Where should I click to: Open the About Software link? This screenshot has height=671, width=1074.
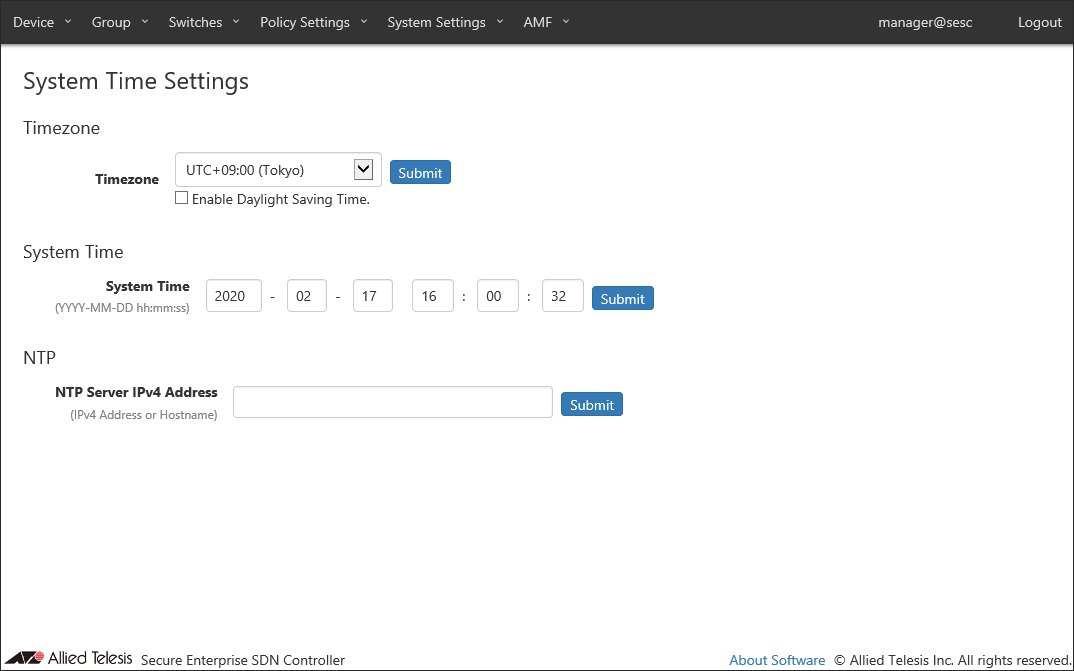click(x=777, y=660)
